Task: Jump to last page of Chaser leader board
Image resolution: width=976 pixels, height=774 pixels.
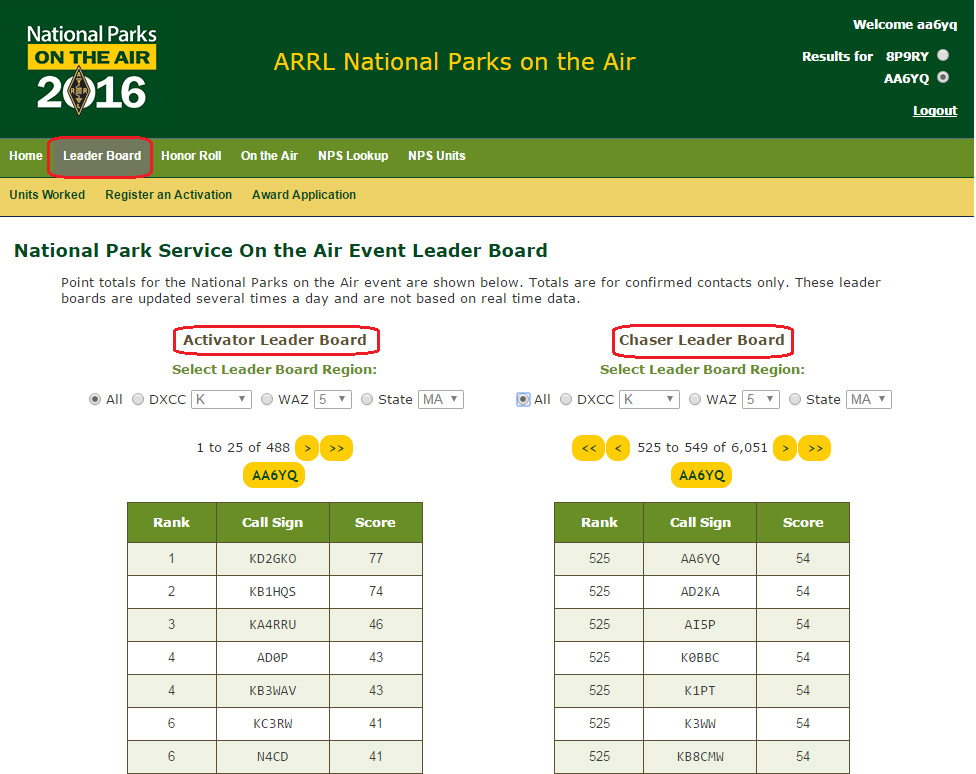Action: [815, 448]
